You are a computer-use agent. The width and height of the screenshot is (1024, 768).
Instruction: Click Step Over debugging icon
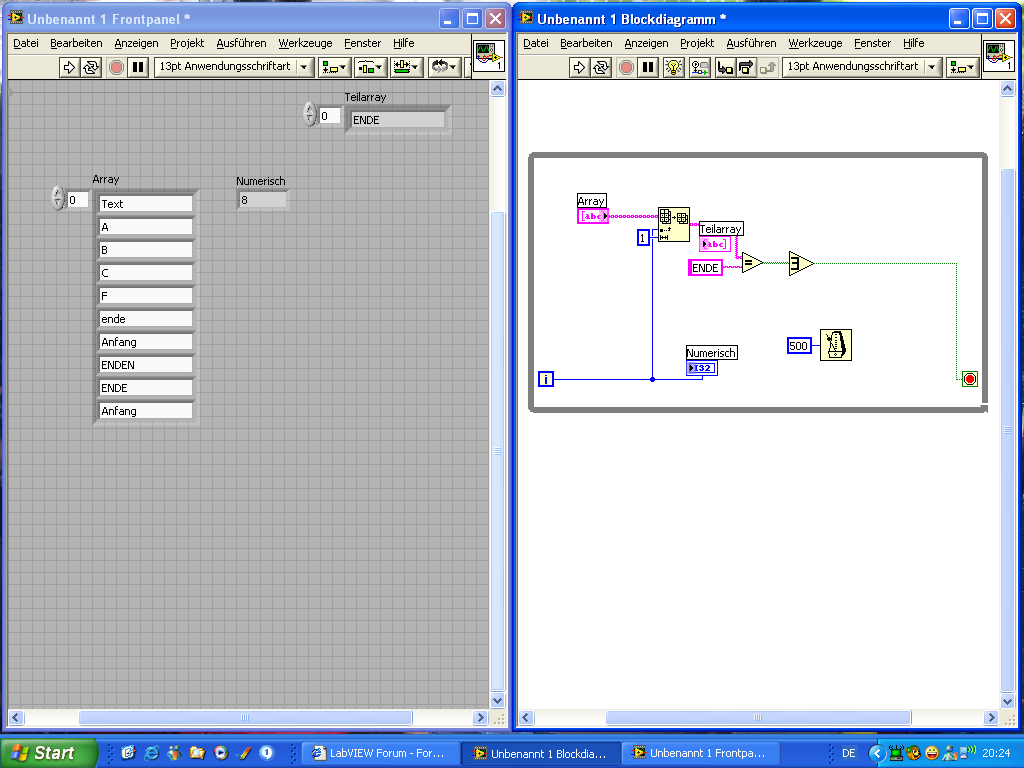click(x=746, y=67)
